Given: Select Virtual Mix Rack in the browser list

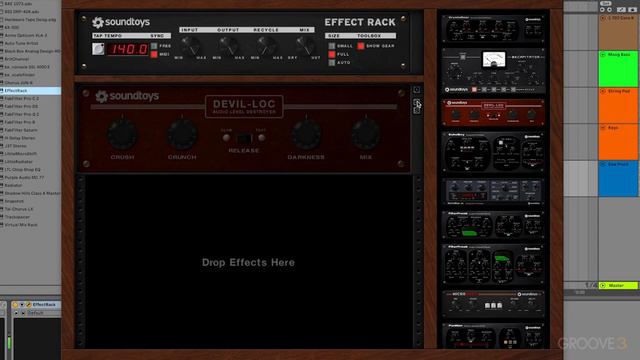Looking at the screenshot, I should point(31,225).
